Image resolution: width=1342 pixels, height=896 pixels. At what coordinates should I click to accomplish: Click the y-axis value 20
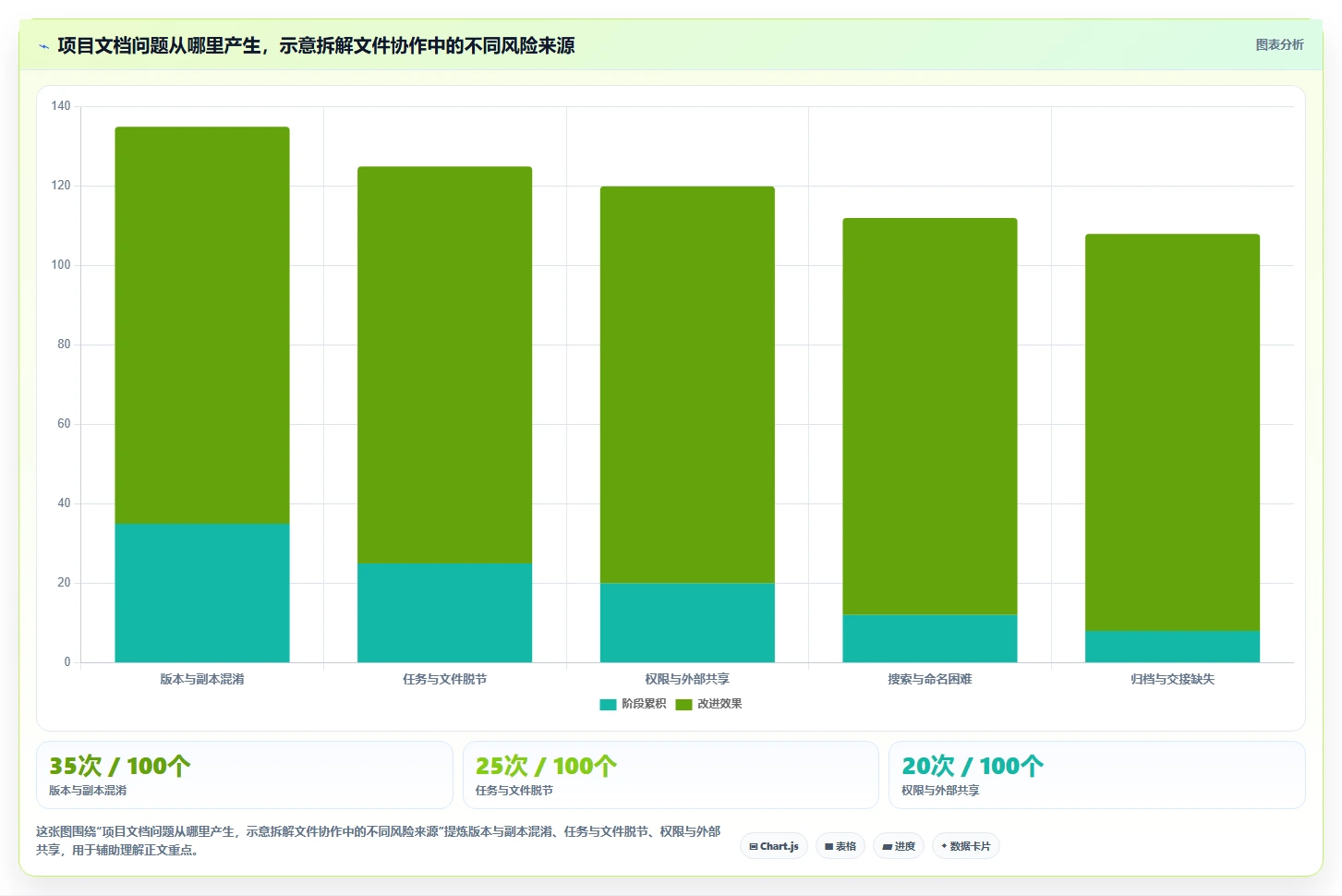pyautogui.click(x=64, y=583)
